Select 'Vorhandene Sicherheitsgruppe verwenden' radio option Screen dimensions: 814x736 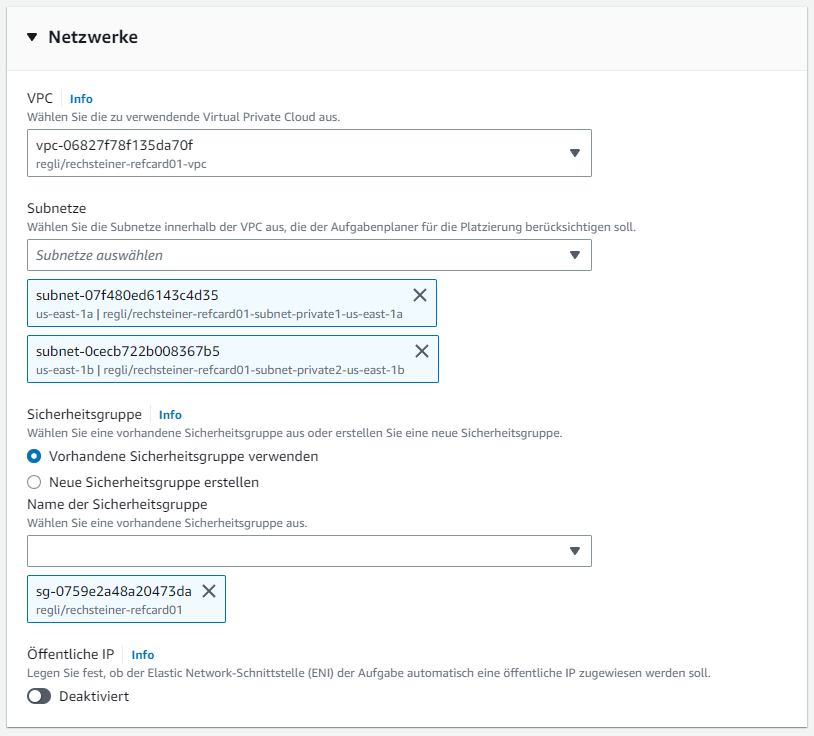pyautogui.click(x=35, y=456)
